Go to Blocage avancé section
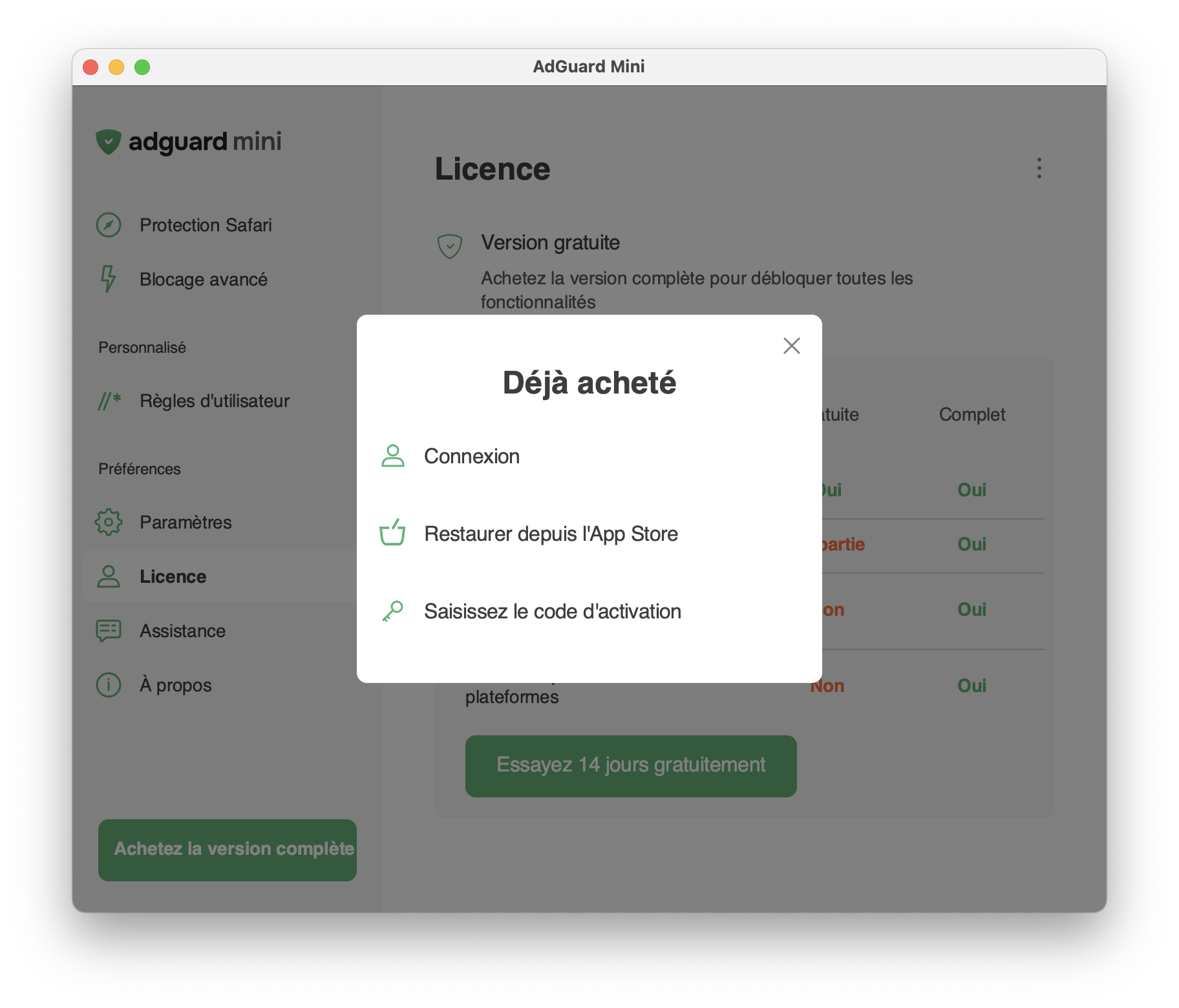This screenshot has height=1008, width=1179. click(x=203, y=279)
